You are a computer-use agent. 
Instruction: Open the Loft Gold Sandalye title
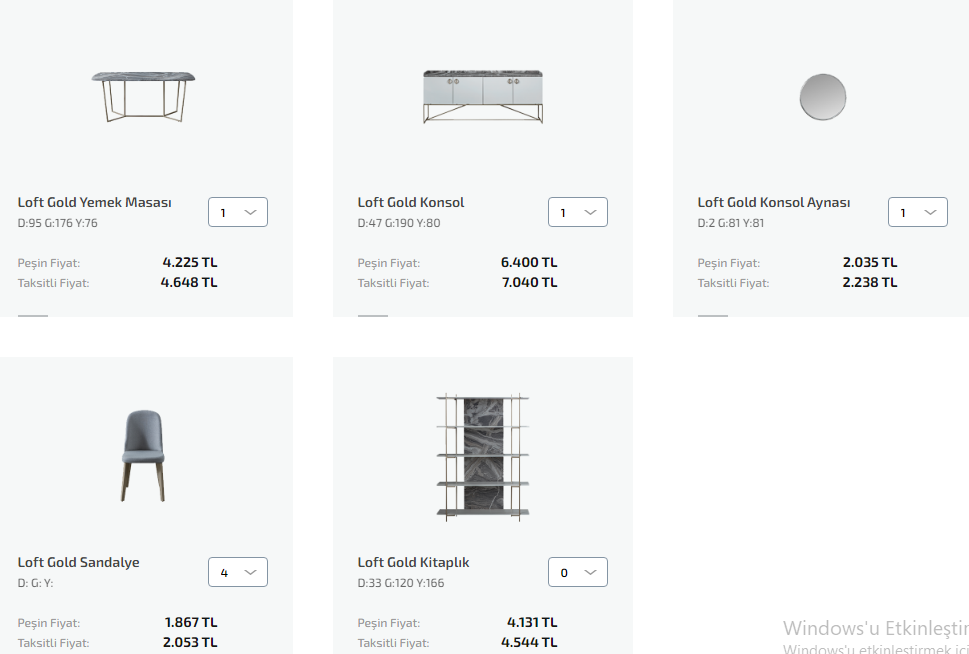coord(78,562)
